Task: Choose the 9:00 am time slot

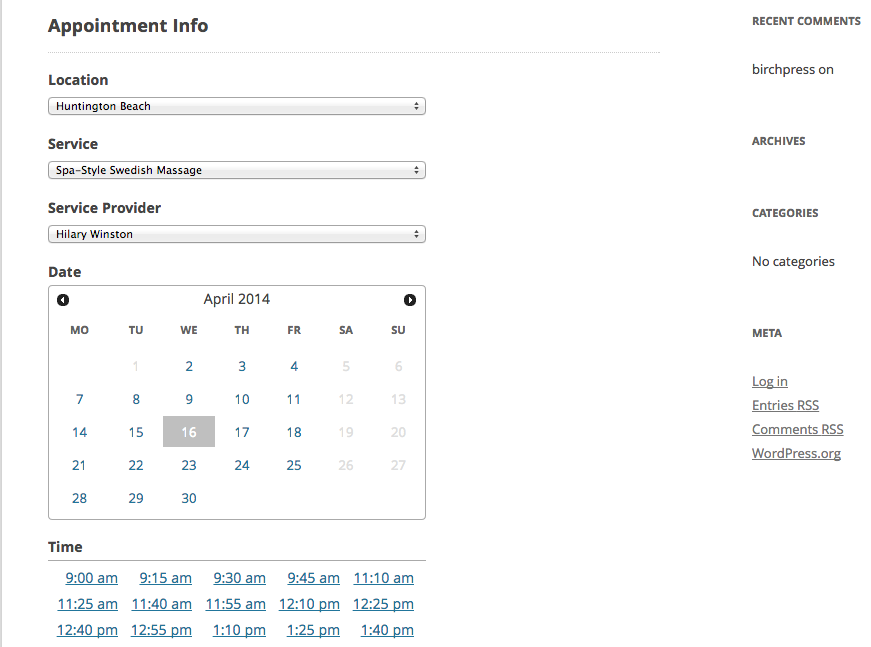Action: pos(92,578)
